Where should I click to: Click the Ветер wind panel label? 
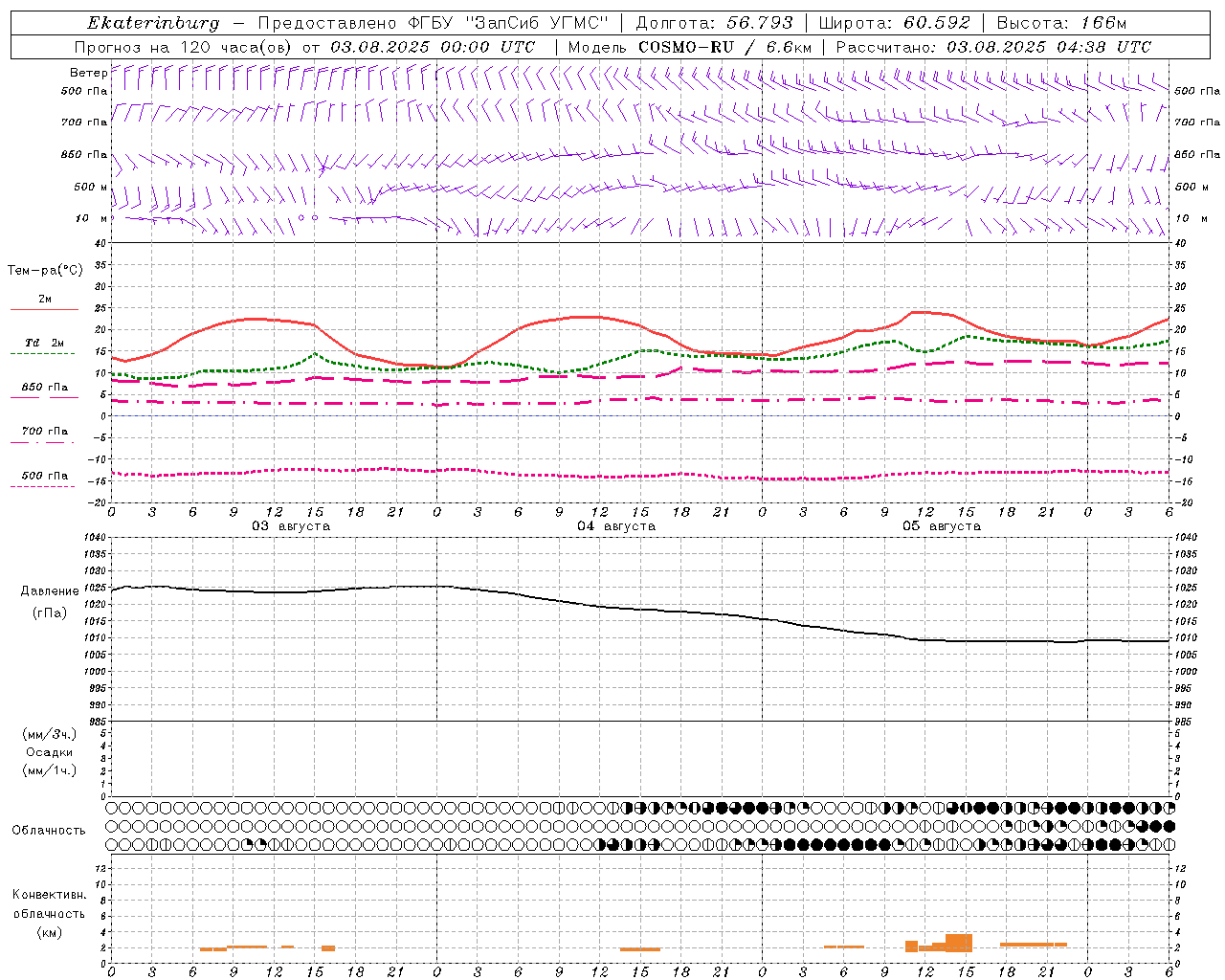tap(88, 73)
